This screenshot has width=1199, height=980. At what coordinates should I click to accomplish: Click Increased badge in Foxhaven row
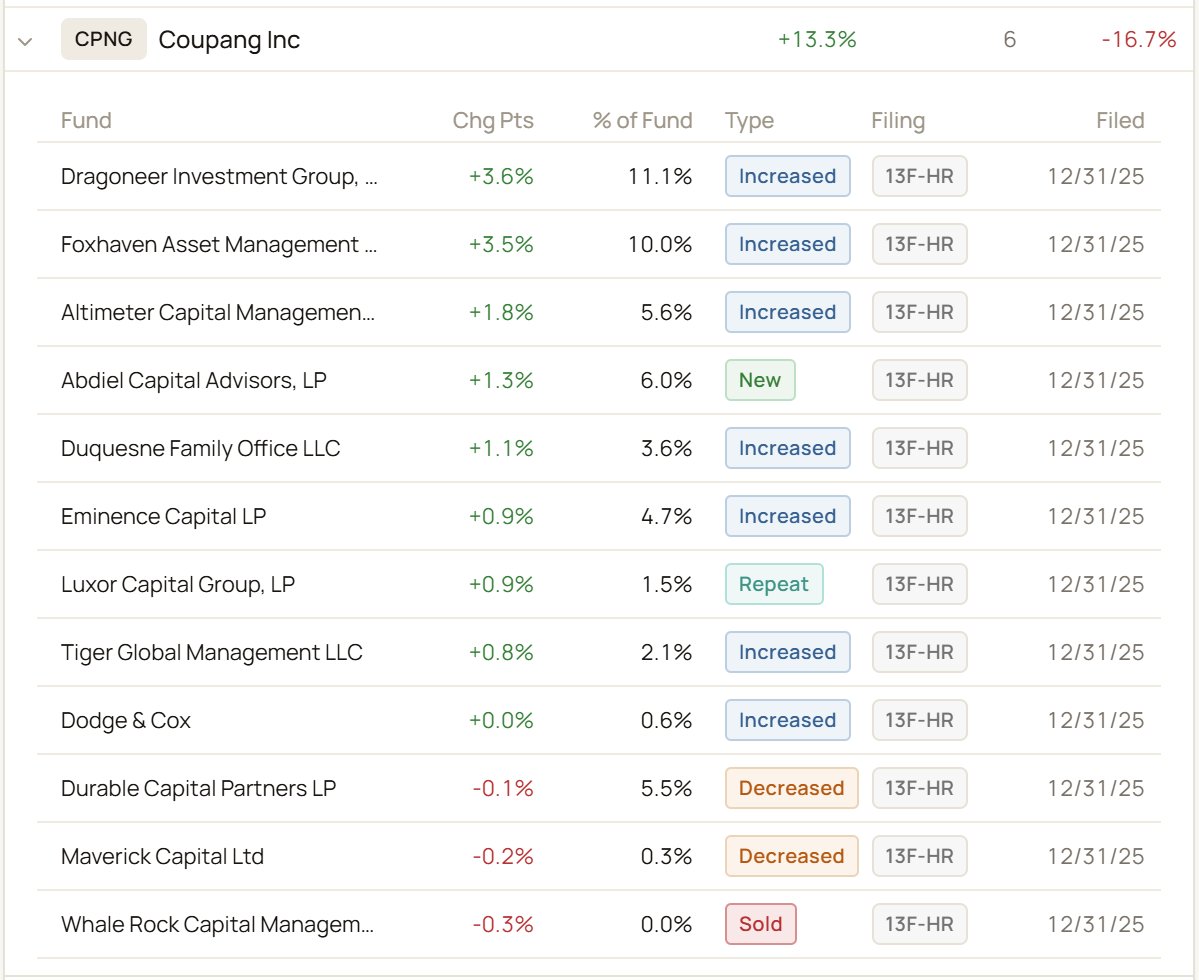[x=788, y=244]
